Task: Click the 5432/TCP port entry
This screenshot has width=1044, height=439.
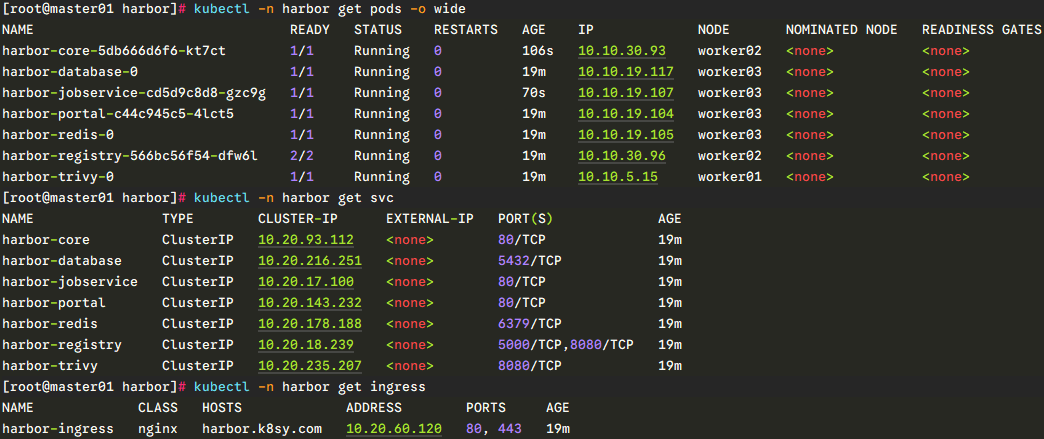Action: point(529,261)
